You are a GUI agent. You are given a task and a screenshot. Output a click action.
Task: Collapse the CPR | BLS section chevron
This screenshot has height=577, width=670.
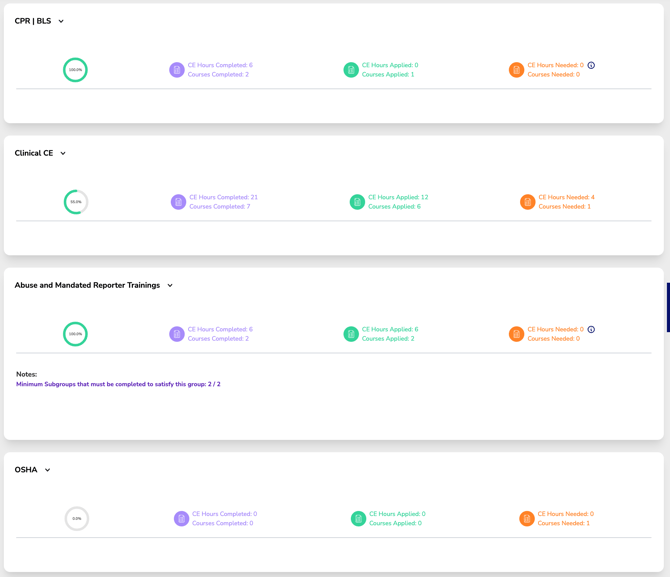[x=61, y=22]
